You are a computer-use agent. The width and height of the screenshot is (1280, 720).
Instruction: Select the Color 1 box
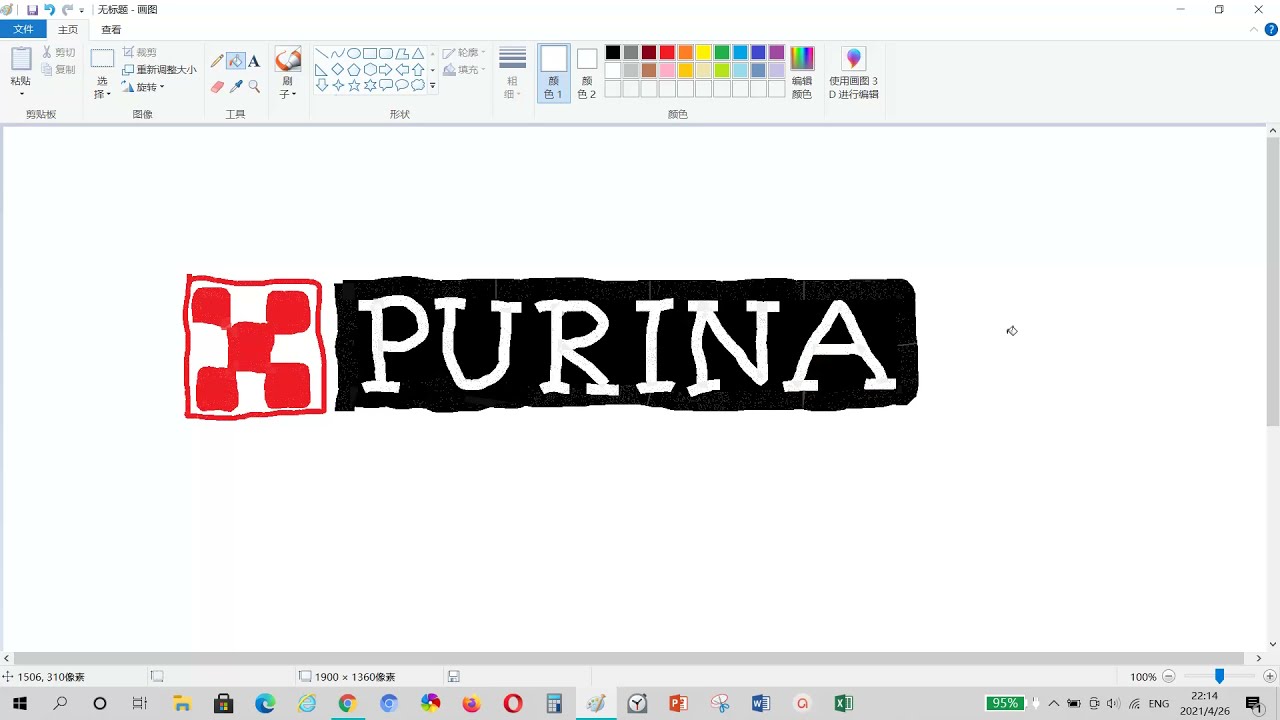tap(554, 73)
